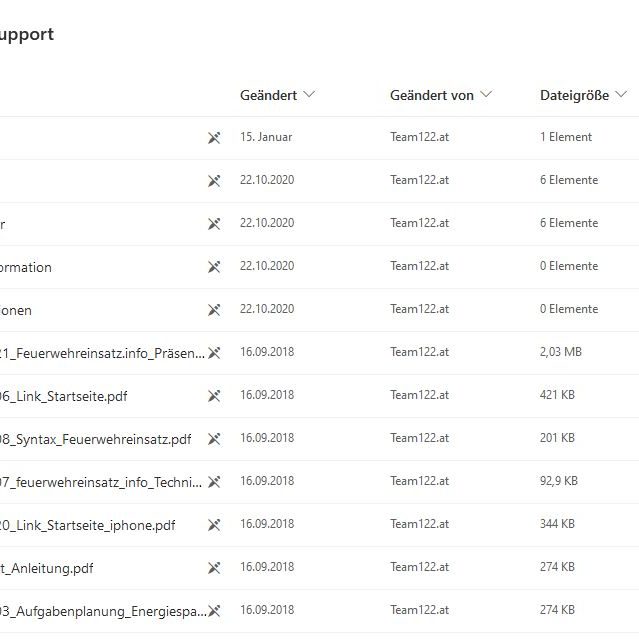Screen dimensions: 639x639
Task: Click pin icon for the 92,9 KB file
Action: pos(214,482)
